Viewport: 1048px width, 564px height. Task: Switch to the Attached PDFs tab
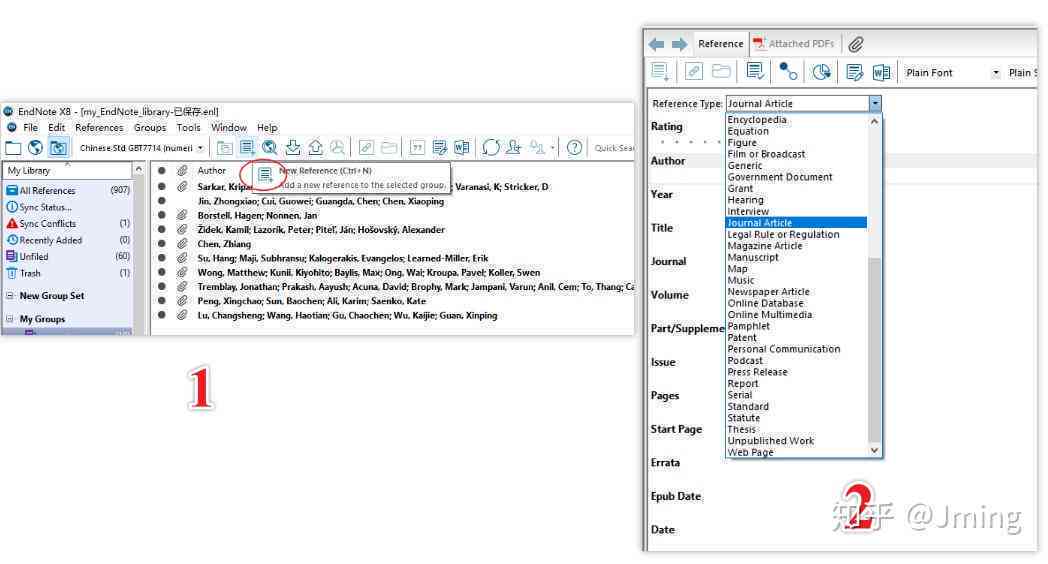[x=794, y=44]
